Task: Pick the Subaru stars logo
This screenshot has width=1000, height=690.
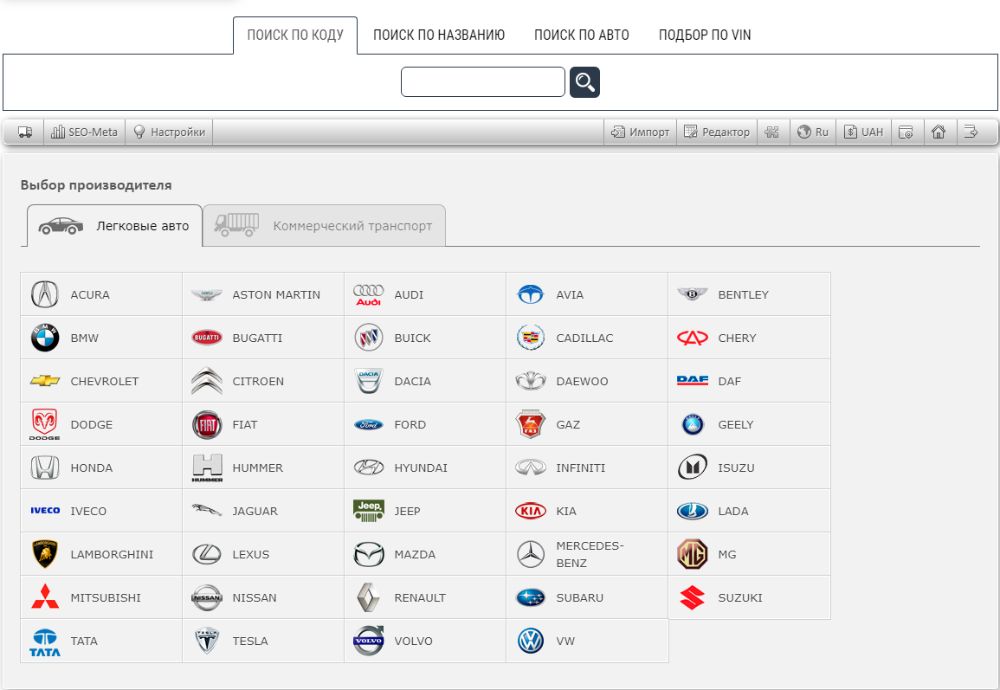Action: point(531,598)
